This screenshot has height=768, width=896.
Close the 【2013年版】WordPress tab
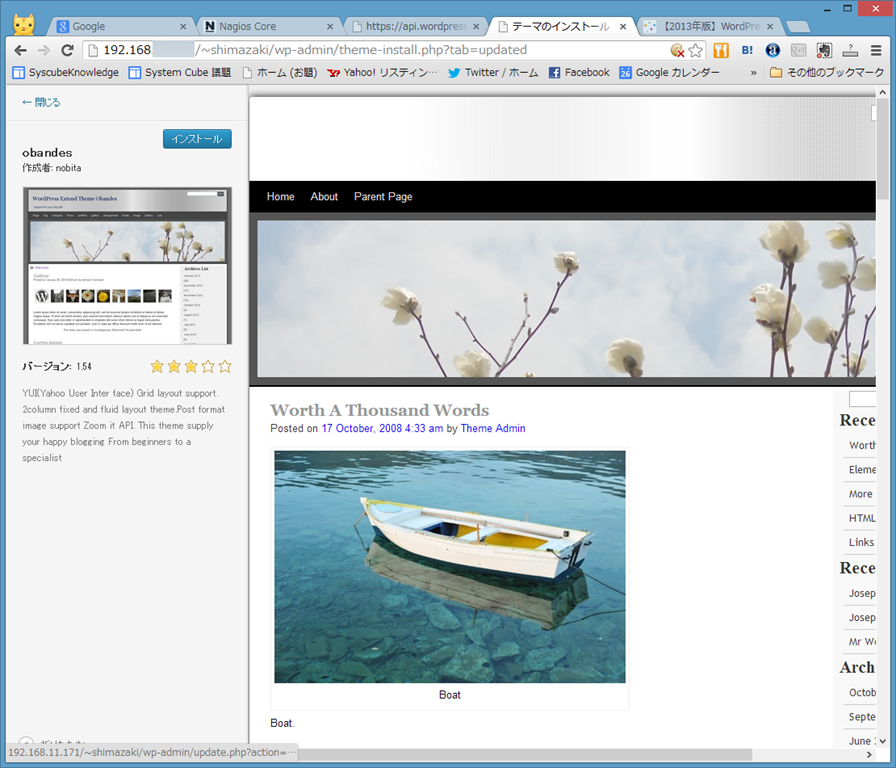pyautogui.click(x=770, y=26)
